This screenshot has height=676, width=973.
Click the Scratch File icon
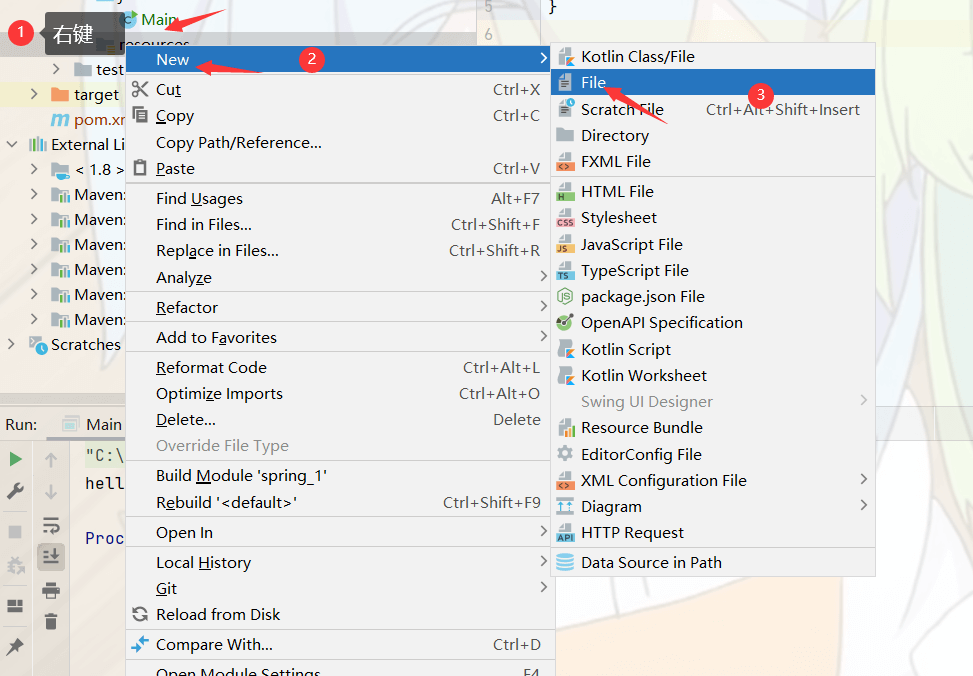point(565,109)
